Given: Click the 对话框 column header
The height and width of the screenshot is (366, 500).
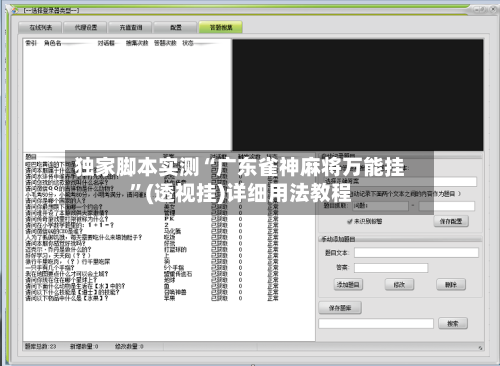Looking at the screenshot, I should pos(106,43).
